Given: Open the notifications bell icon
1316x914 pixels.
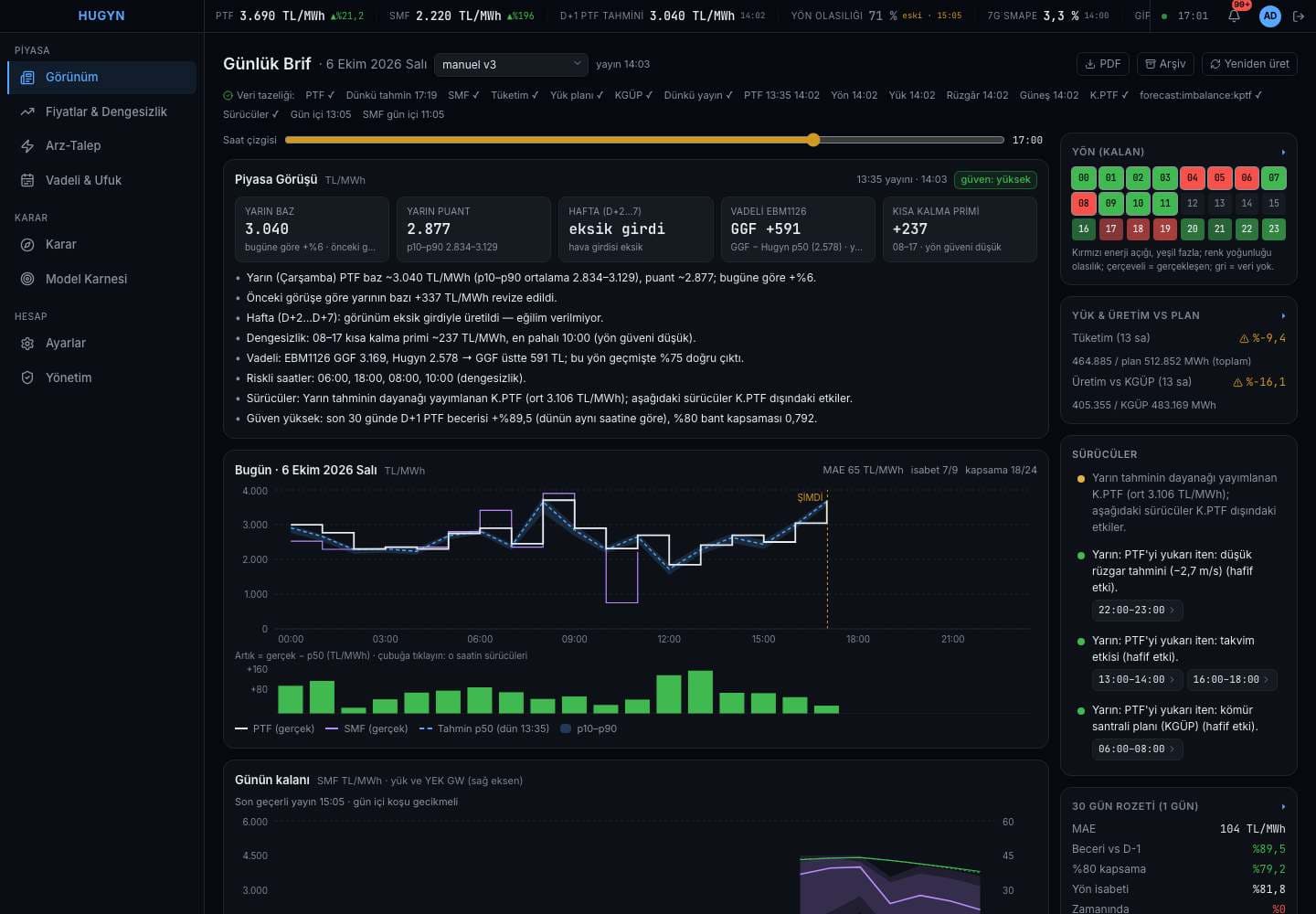Looking at the screenshot, I should pos(1234,16).
